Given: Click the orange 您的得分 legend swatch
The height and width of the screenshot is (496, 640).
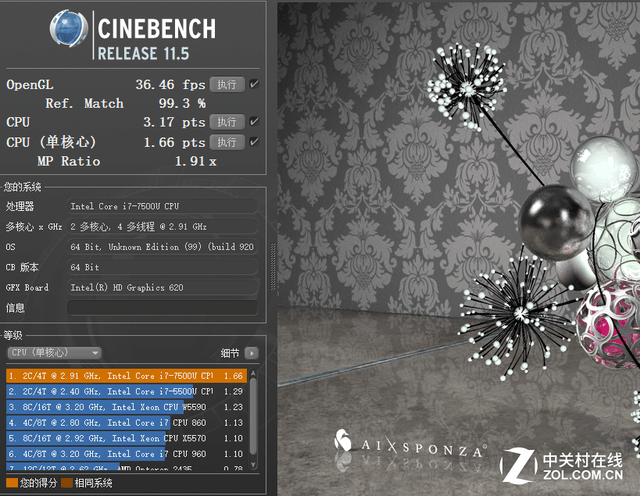Looking at the screenshot, I should [12, 483].
